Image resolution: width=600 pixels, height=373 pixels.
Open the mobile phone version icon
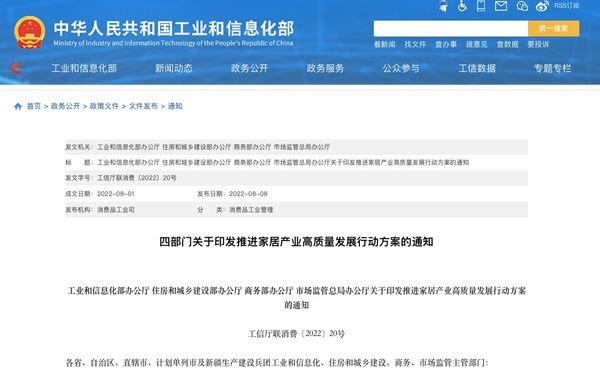click(481, 6)
